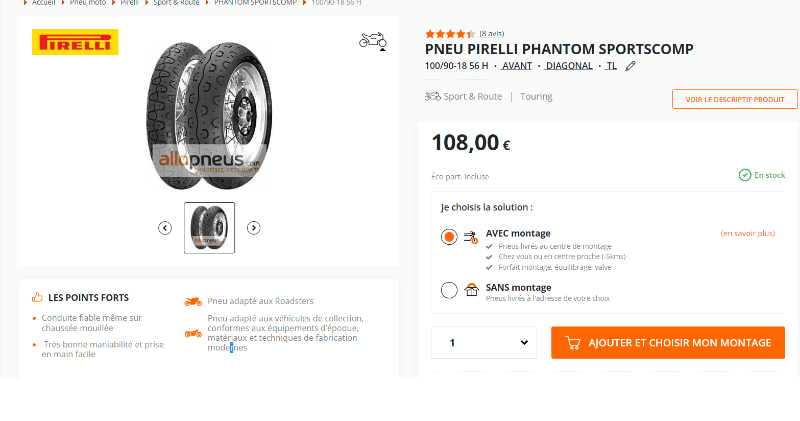Select the SANS montage option
The width and height of the screenshot is (800, 421).
click(449, 291)
